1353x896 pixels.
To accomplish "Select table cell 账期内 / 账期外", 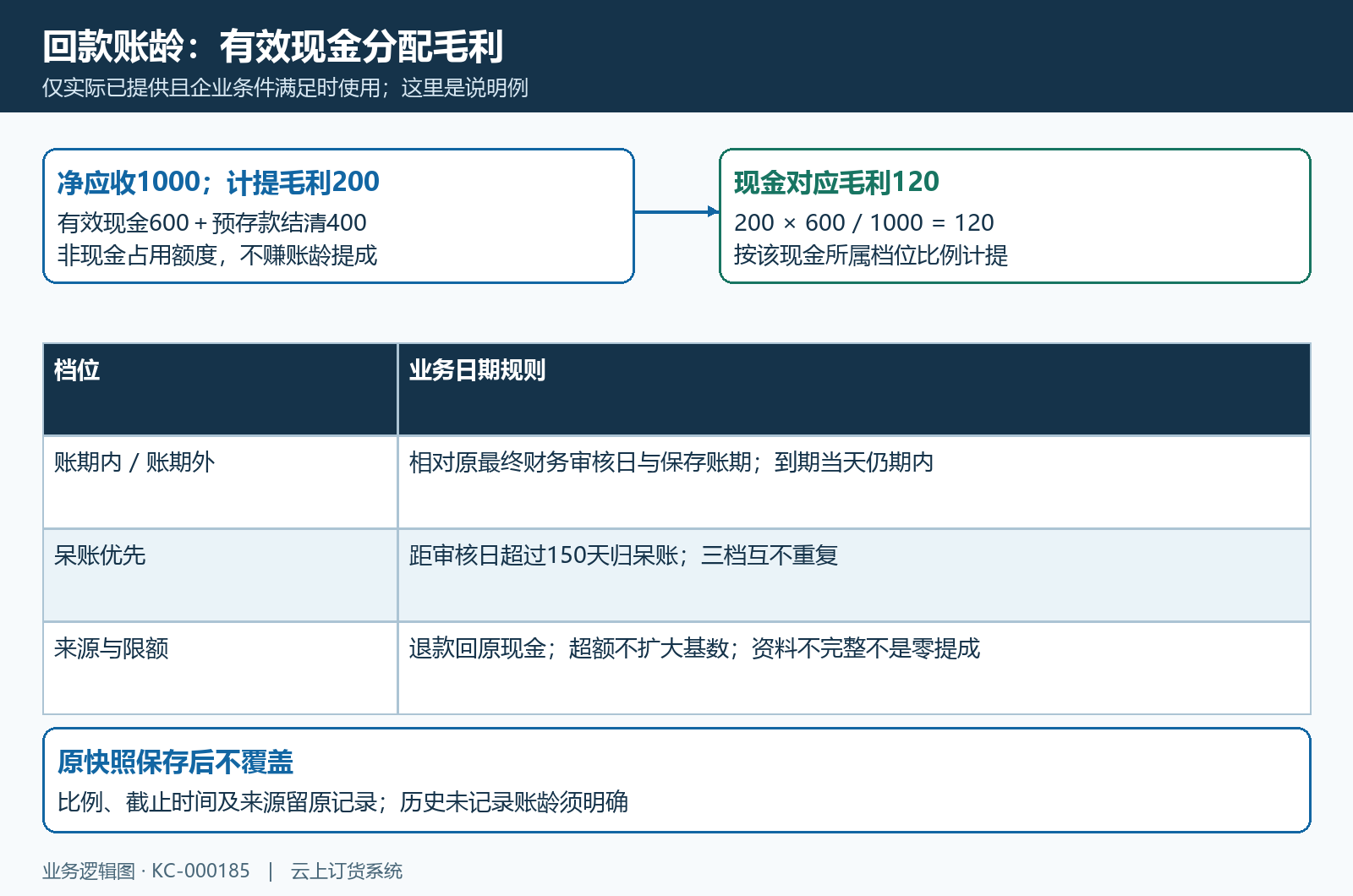I will 220,482.
